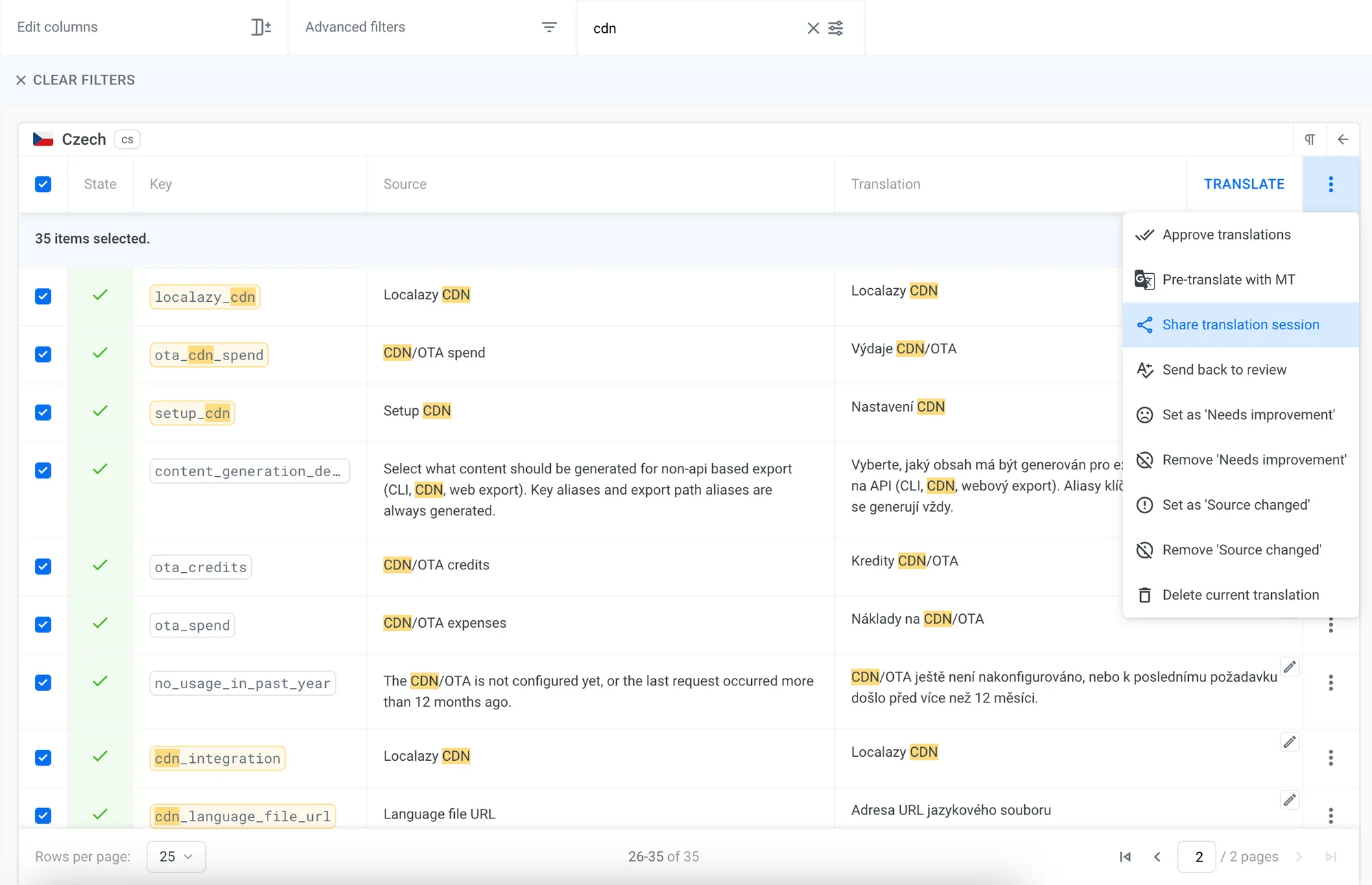Image resolution: width=1372 pixels, height=885 pixels.
Task: Open Rows per page dropdown
Action: (176, 857)
